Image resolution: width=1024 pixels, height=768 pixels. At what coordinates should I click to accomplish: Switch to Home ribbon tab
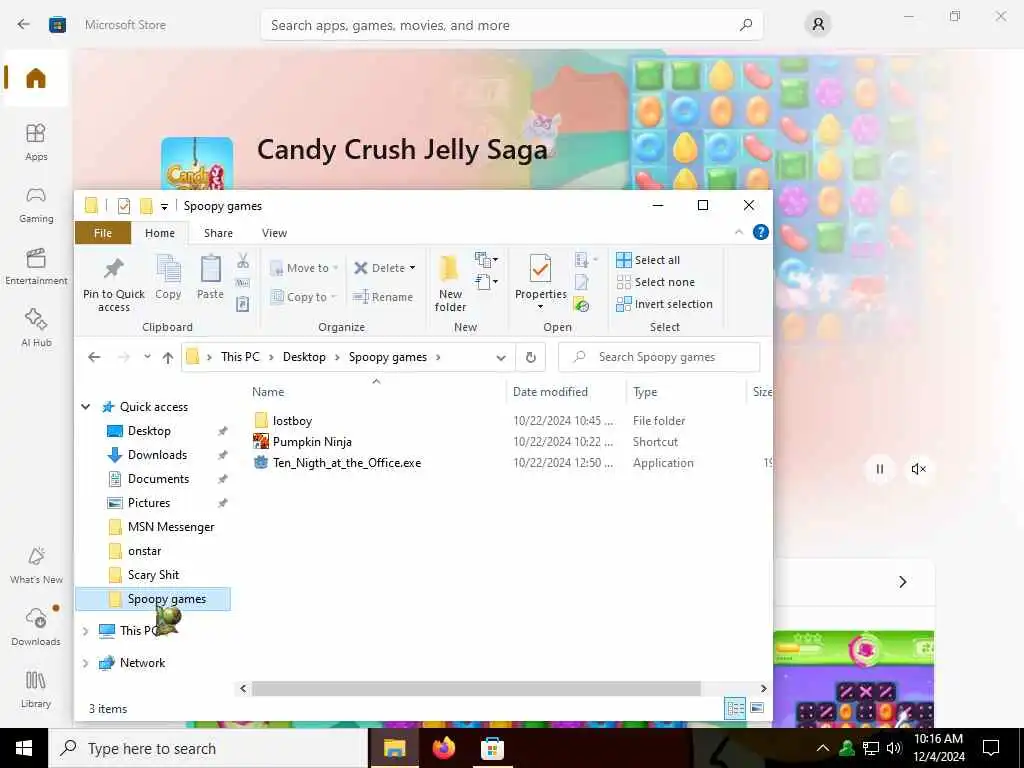pos(160,233)
